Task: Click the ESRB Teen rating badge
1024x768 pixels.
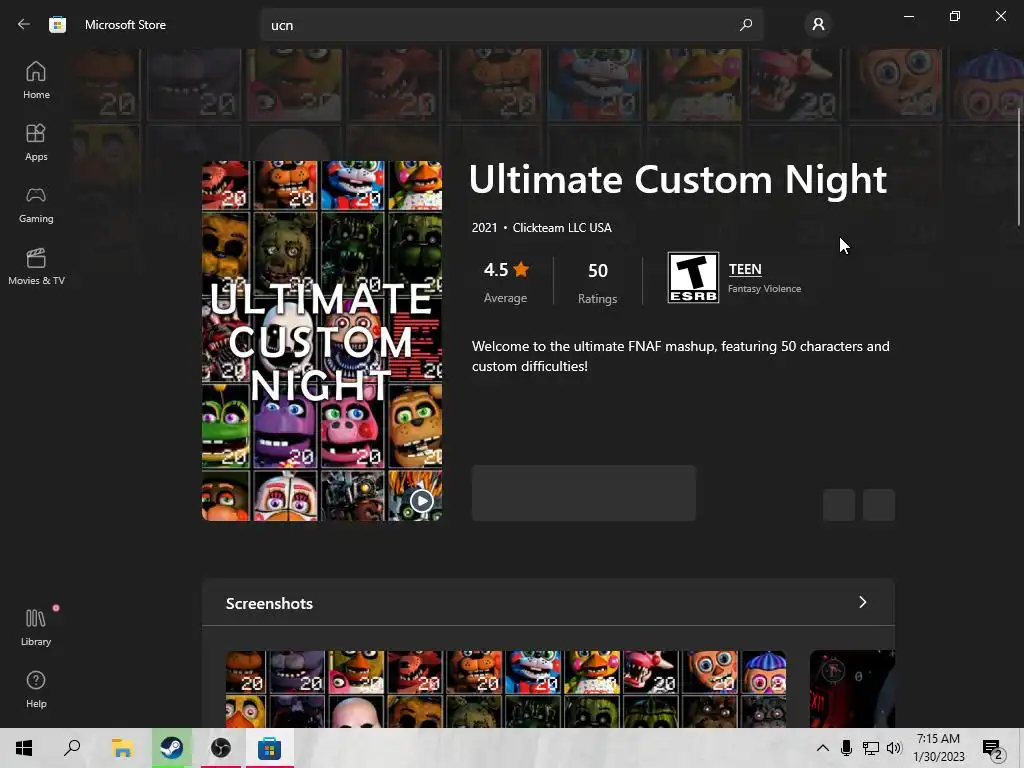Action: coord(693,278)
